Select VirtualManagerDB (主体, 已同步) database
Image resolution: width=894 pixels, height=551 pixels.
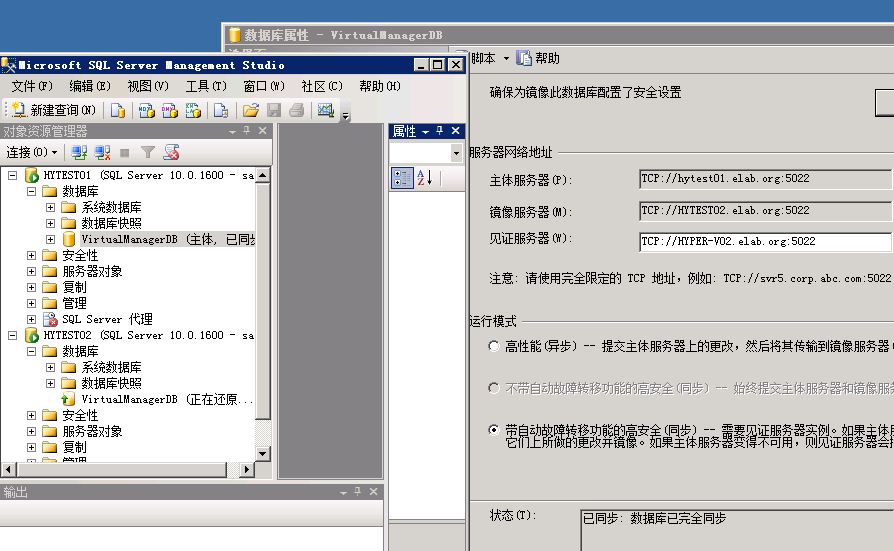click(167, 239)
